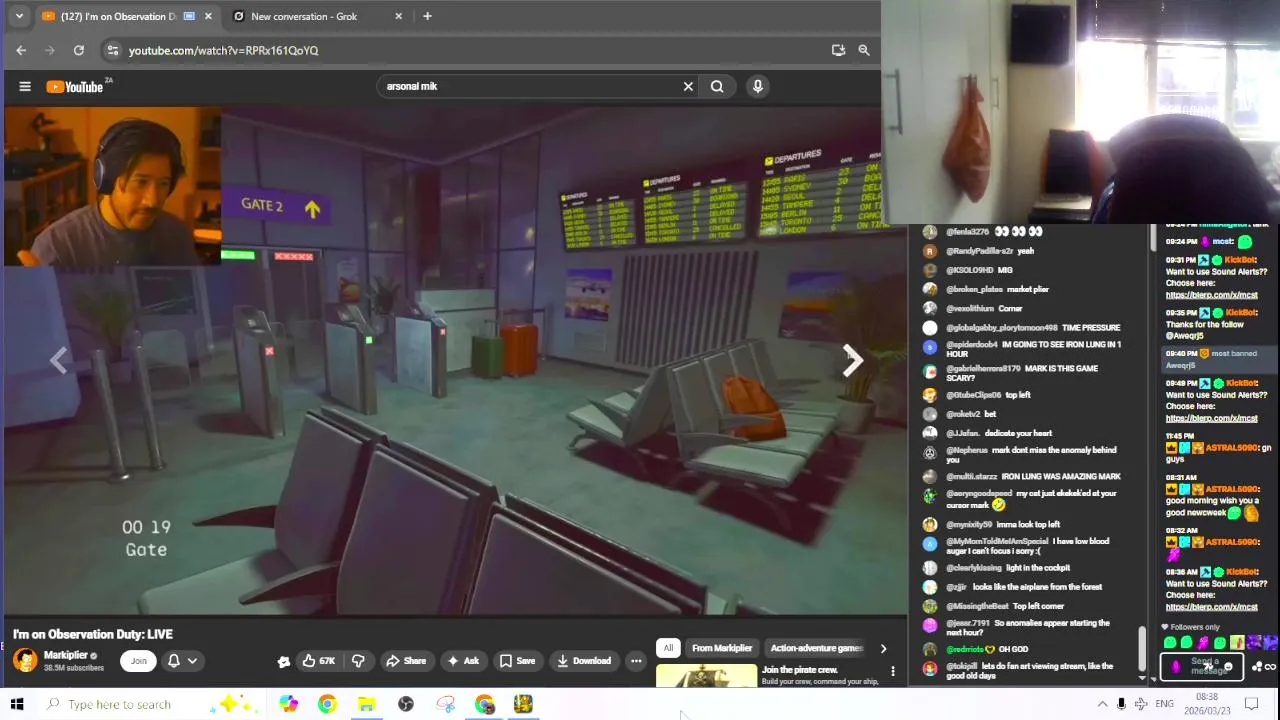Go back in browser history
This screenshot has height=720, width=1280.
[21, 50]
